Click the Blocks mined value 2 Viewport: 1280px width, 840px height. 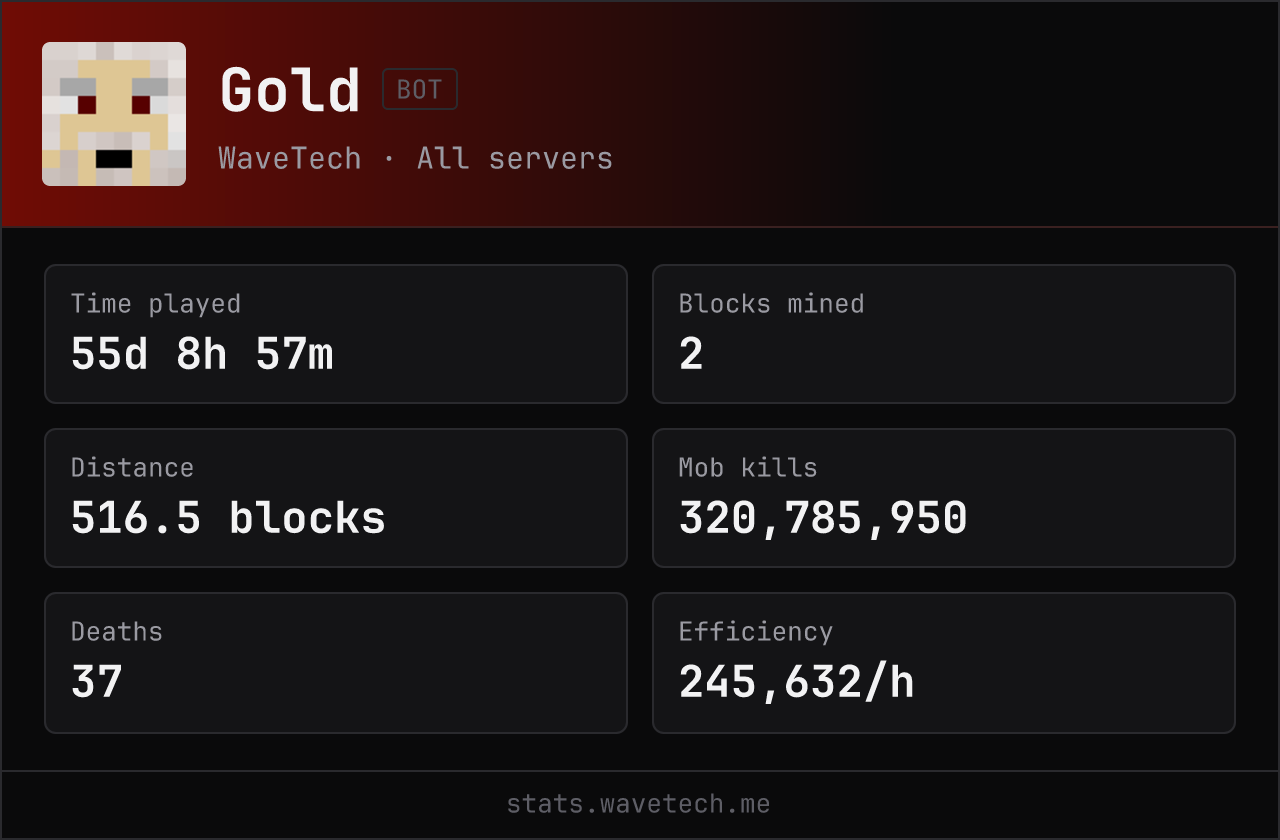(691, 354)
